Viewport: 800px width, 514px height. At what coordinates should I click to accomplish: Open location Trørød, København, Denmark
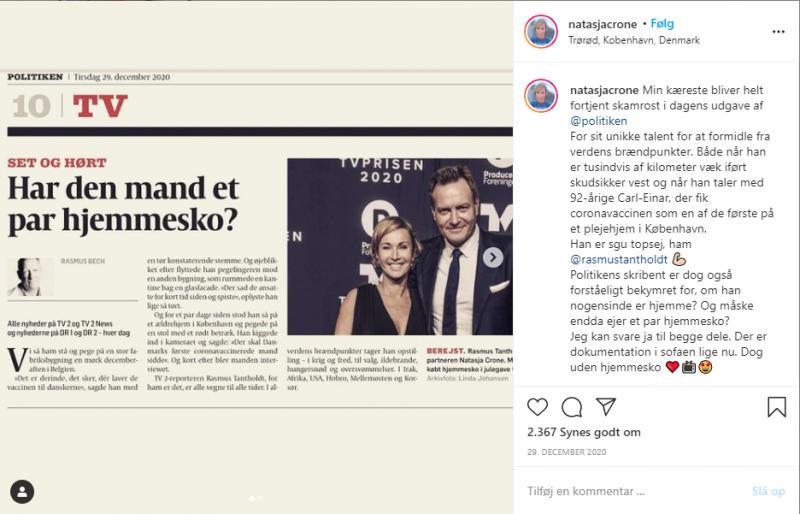pos(634,40)
